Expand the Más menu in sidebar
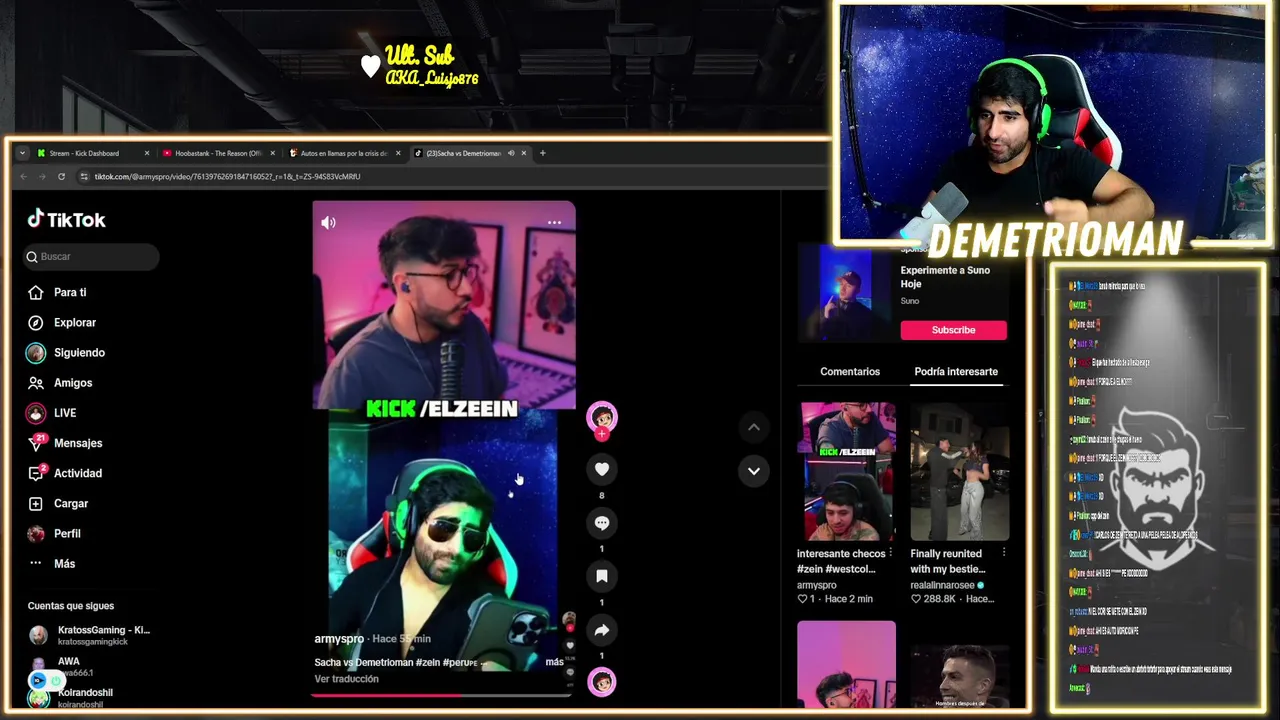Image resolution: width=1280 pixels, height=720 pixels. click(52, 563)
